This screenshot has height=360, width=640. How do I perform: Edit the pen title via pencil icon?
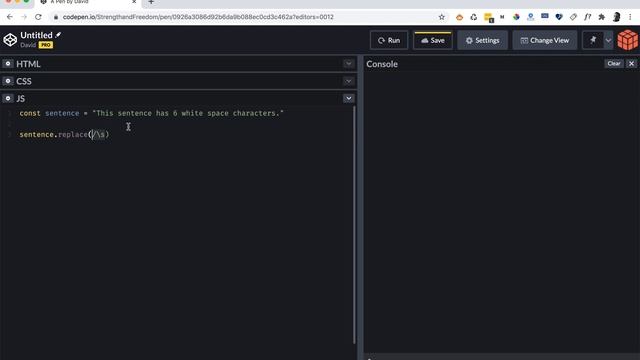[x=58, y=35]
